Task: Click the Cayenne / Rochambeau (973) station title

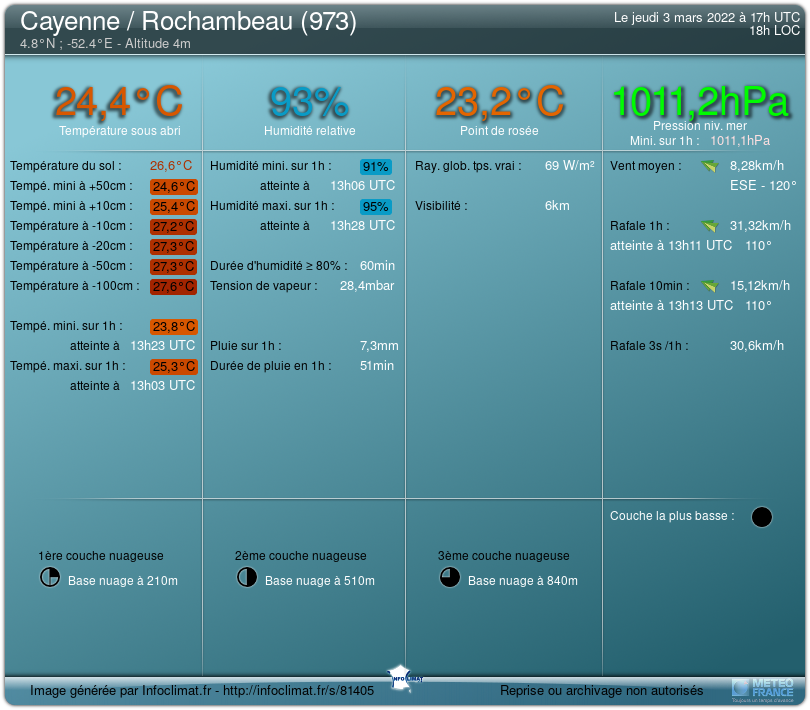Action: [188, 21]
